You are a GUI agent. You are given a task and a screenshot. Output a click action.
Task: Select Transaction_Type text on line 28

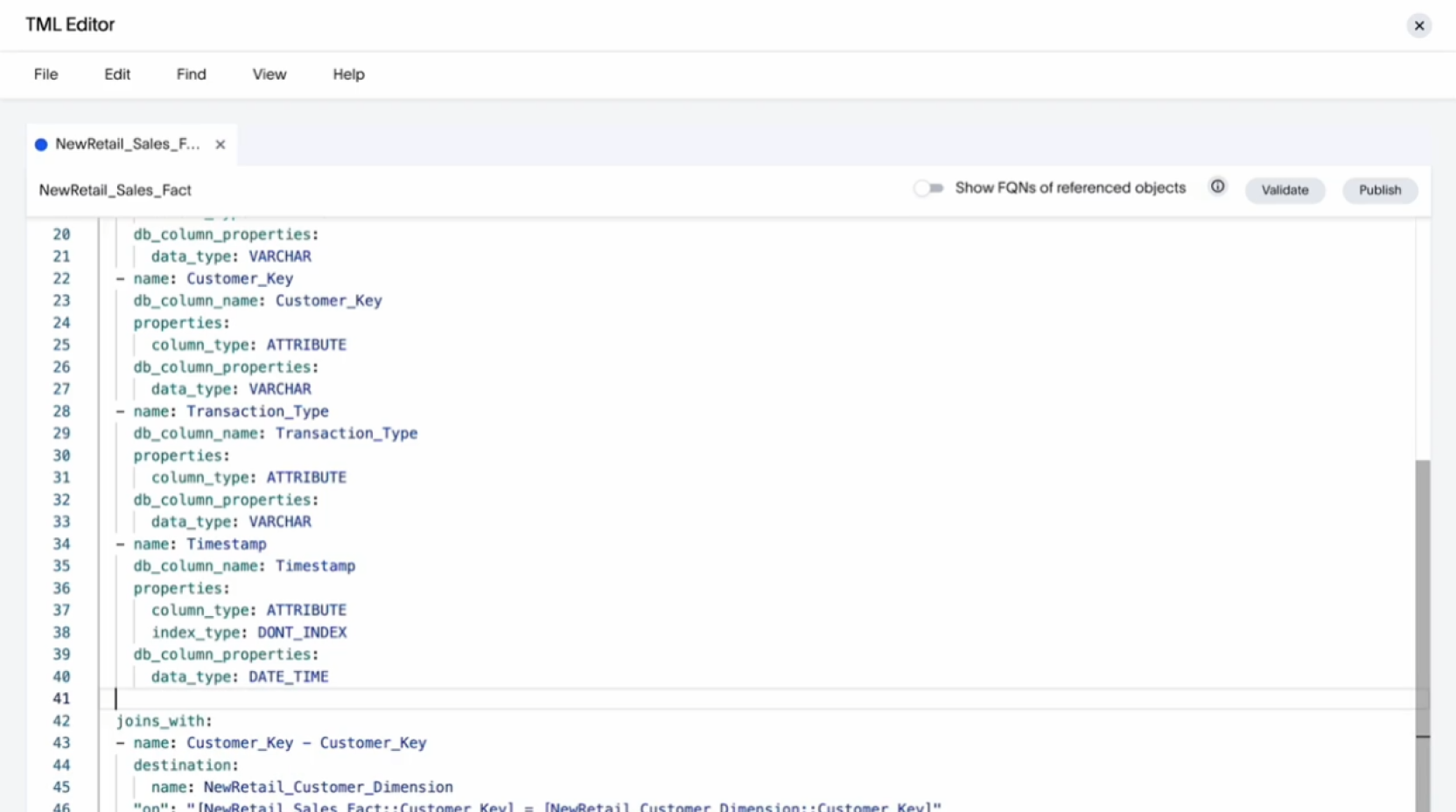pos(256,411)
